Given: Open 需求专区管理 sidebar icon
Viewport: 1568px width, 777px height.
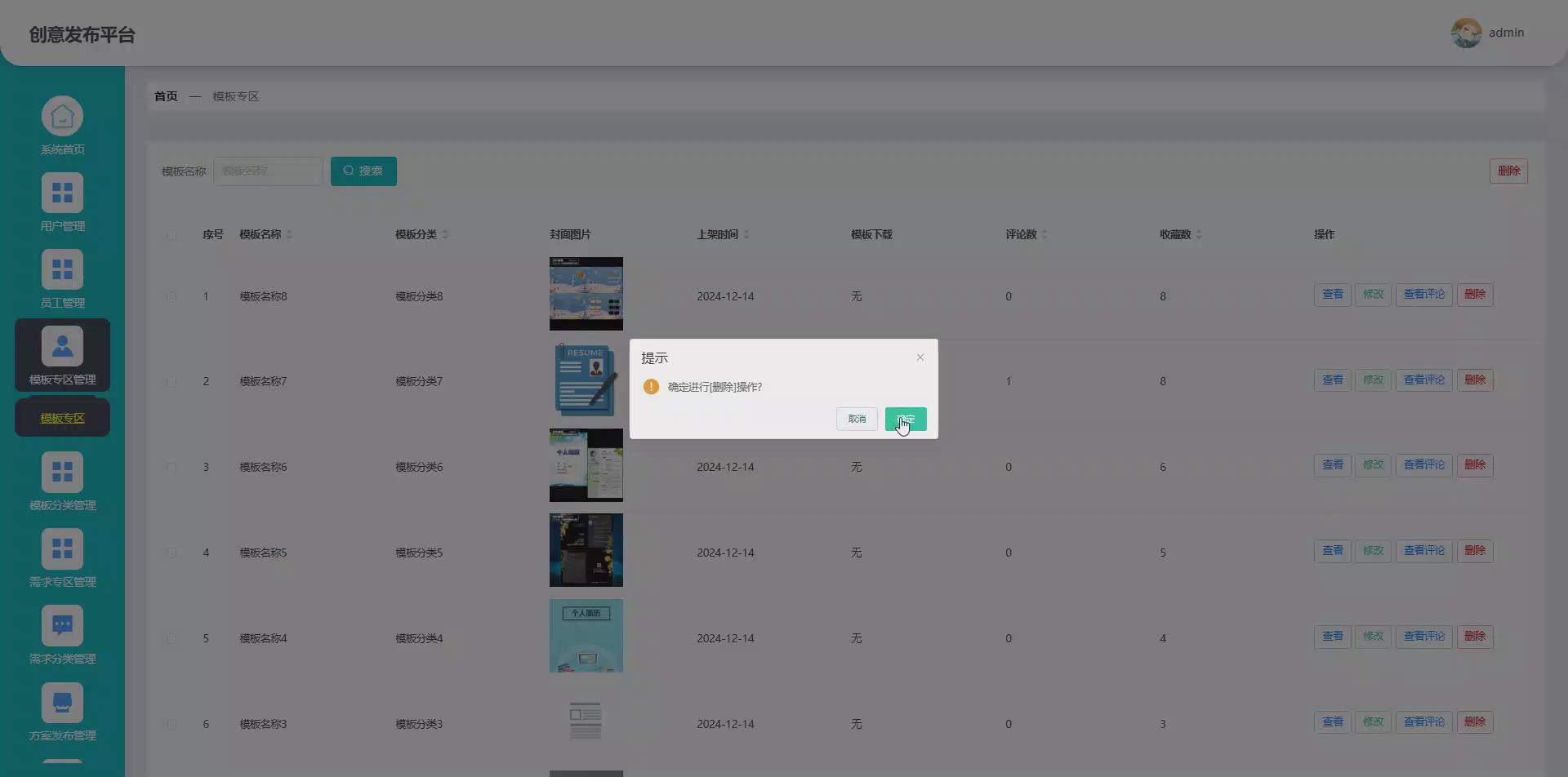Looking at the screenshot, I should [x=62, y=549].
